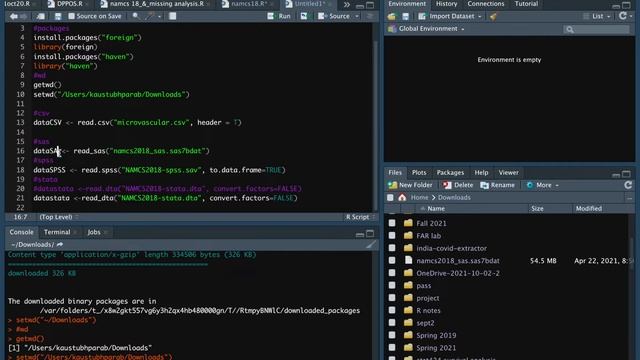This screenshot has height=360, width=640.
Task: Load workspace from the Environment pane
Action: (391, 16)
